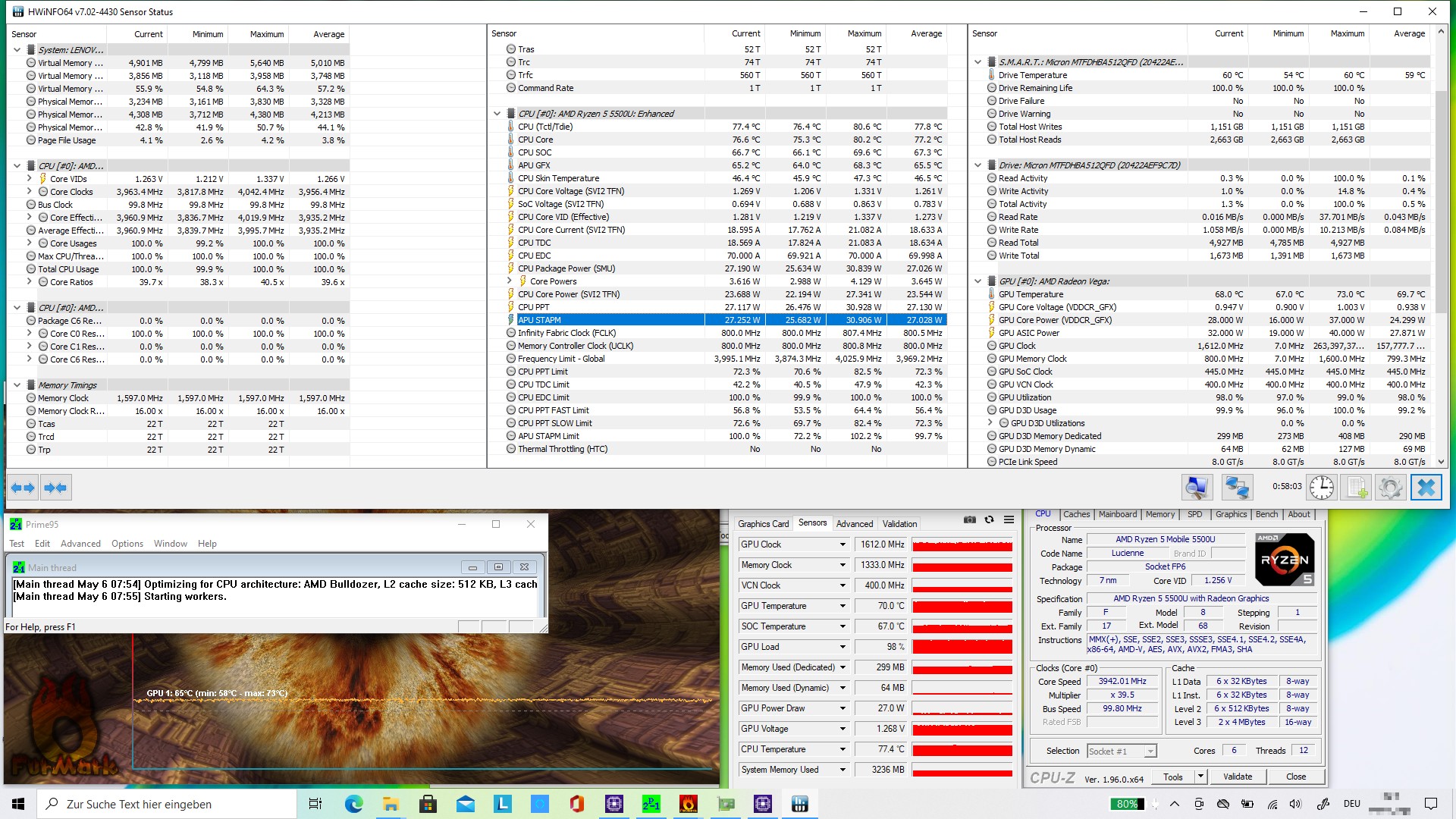Open the GPU-Z hamburger menu
Image resolution: width=1456 pixels, height=819 pixels.
[x=1009, y=520]
